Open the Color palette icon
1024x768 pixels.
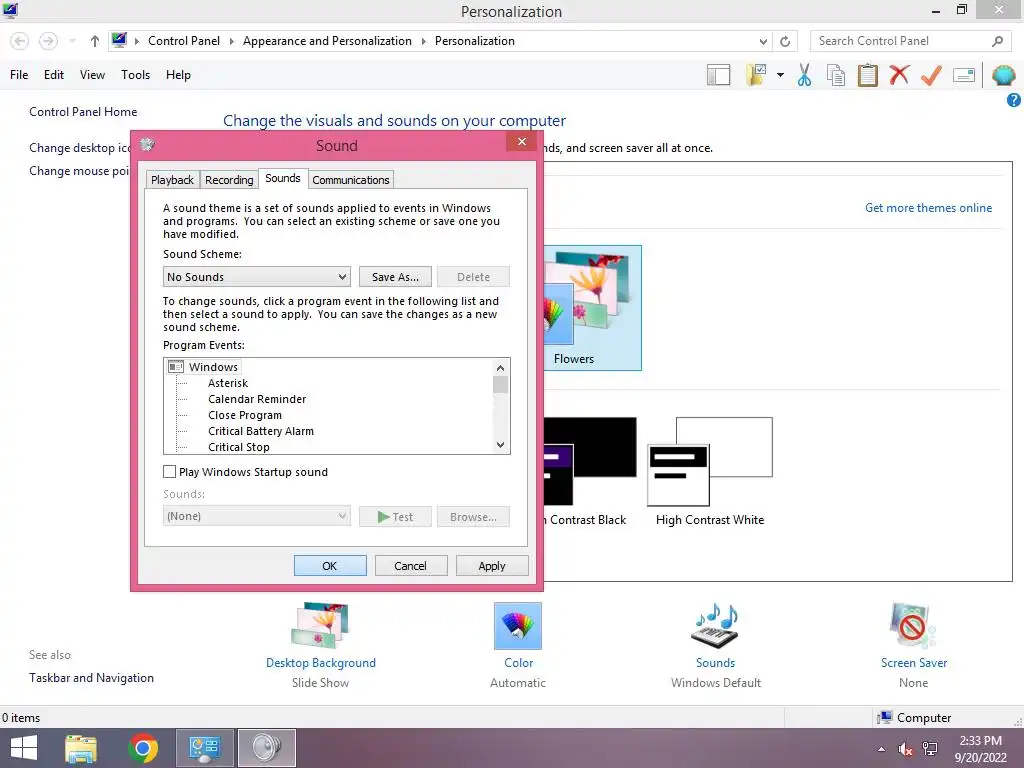click(518, 626)
